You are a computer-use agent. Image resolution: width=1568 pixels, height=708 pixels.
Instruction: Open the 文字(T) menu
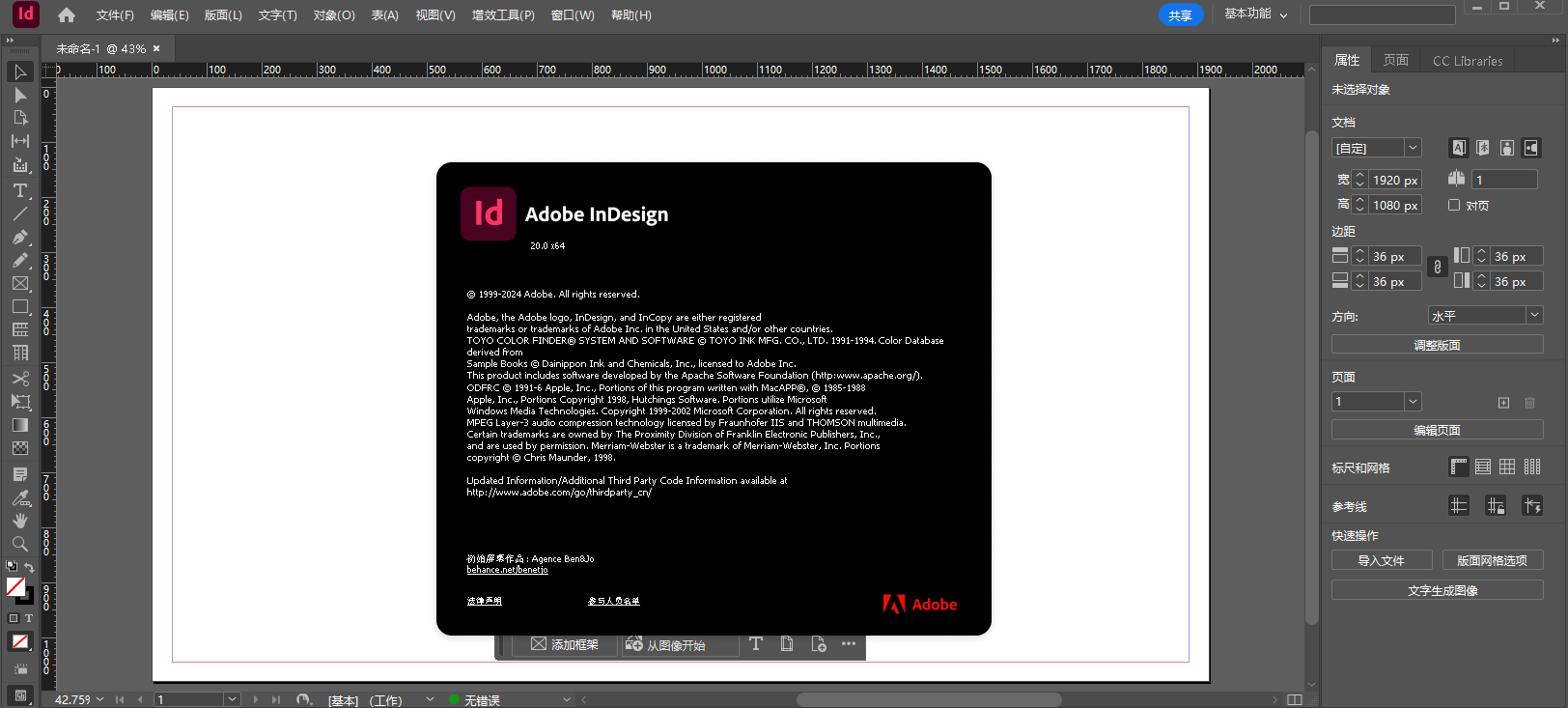[x=277, y=15]
